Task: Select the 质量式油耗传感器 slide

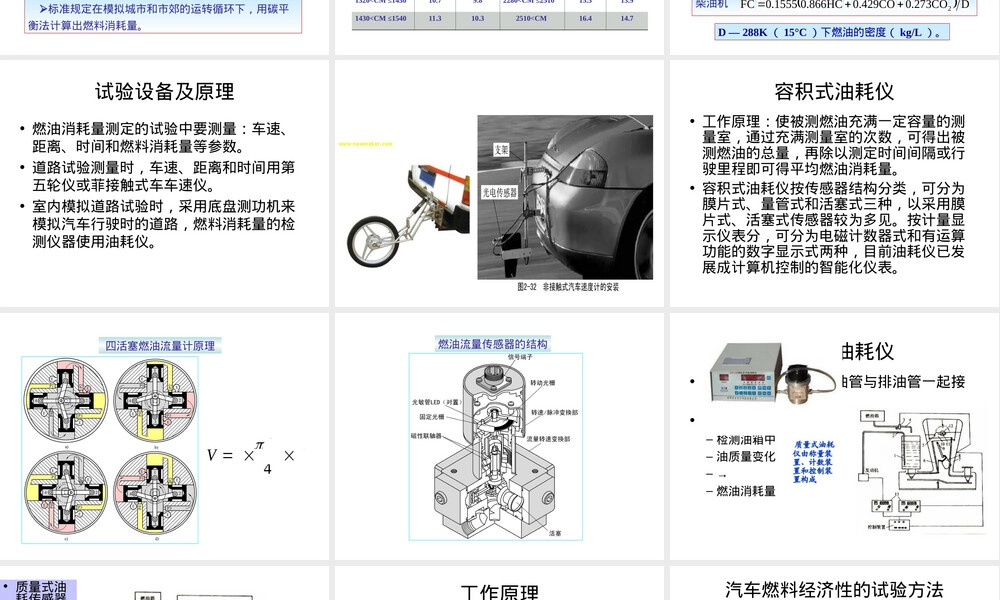Action: pyautogui.click(x=165, y=583)
